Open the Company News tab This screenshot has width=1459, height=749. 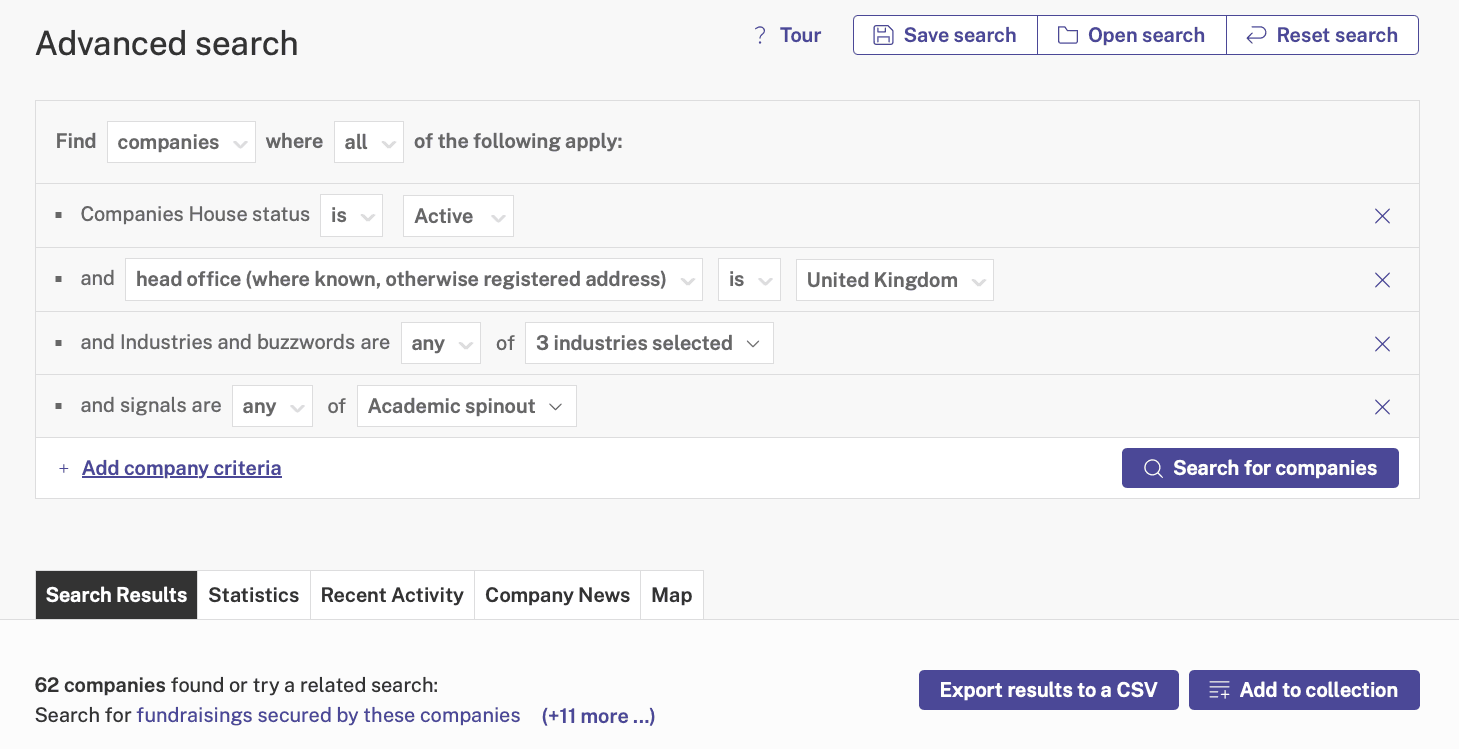[x=557, y=595]
